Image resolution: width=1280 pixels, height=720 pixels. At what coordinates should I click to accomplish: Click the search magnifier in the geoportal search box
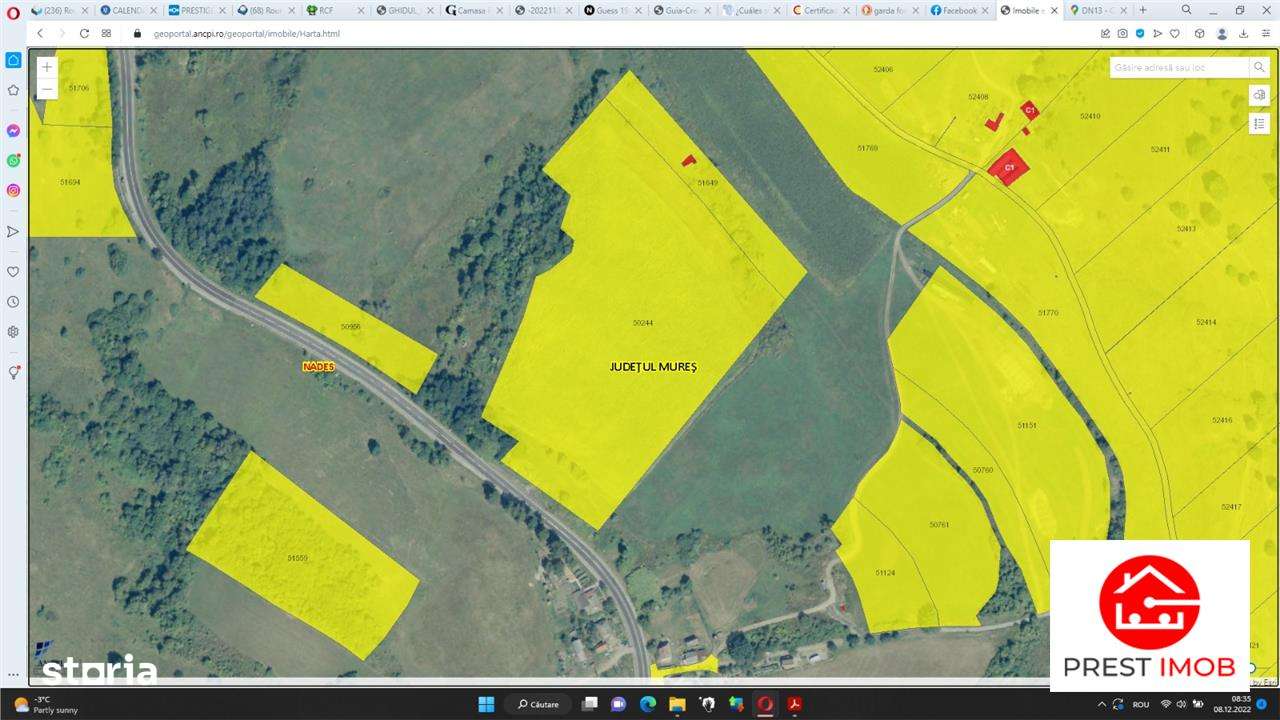click(x=1259, y=67)
